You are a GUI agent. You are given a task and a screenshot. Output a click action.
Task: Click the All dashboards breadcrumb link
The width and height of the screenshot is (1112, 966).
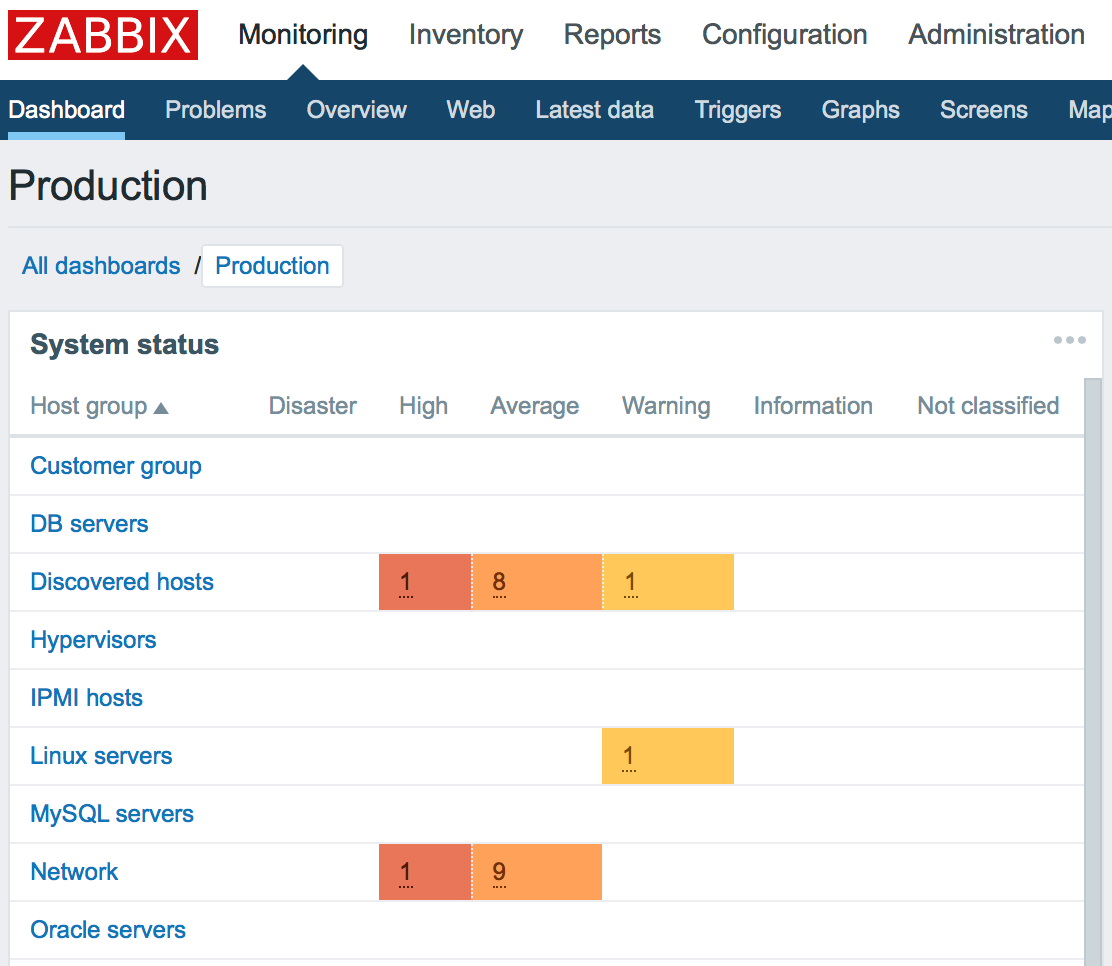pyautogui.click(x=101, y=266)
